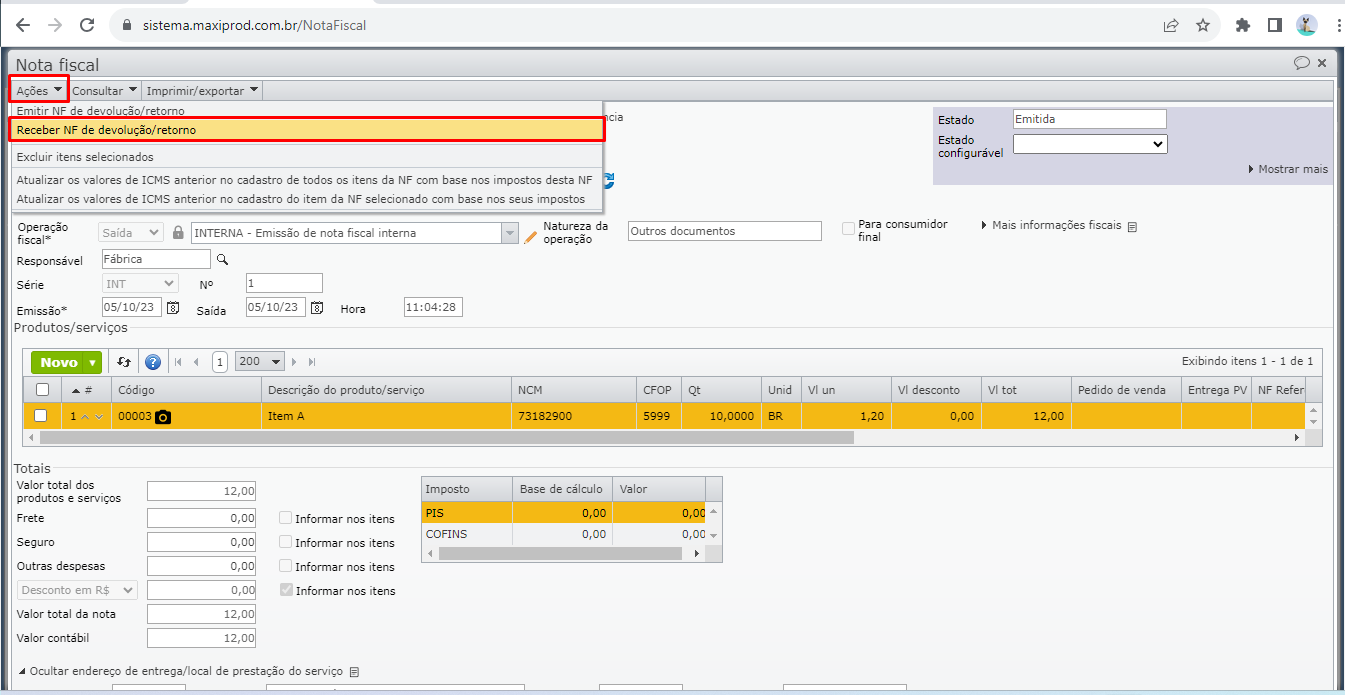Expand the 200 items-per-page dropdown
Viewport: 1345px width, 695px height.
click(x=259, y=362)
